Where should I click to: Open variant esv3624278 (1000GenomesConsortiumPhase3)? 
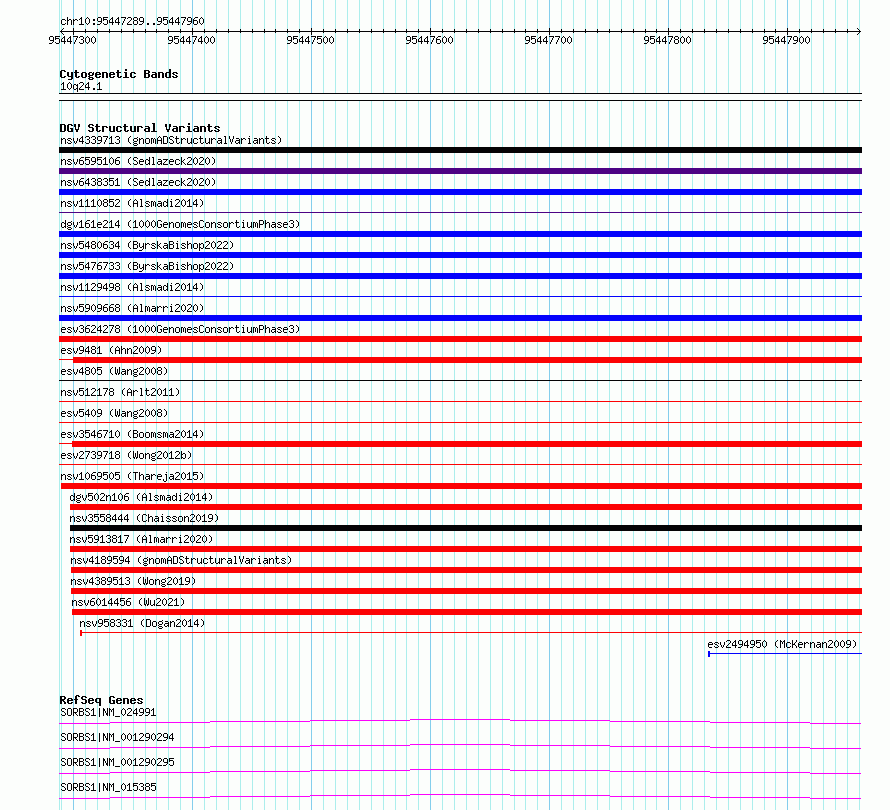(180, 329)
